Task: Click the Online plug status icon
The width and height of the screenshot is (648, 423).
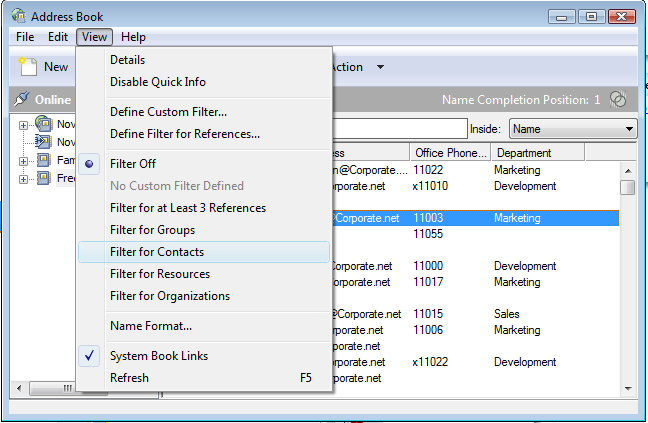Action: pos(21,99)
